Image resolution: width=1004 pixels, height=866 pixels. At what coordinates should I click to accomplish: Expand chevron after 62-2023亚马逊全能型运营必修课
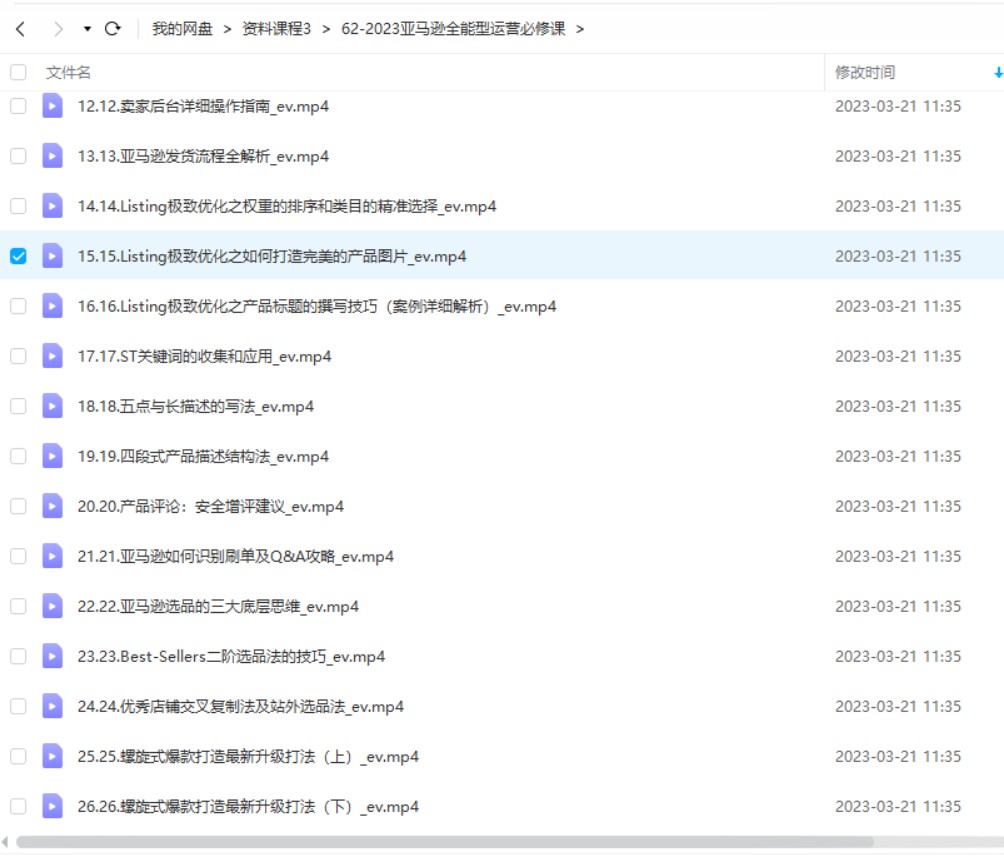[580, 29]
